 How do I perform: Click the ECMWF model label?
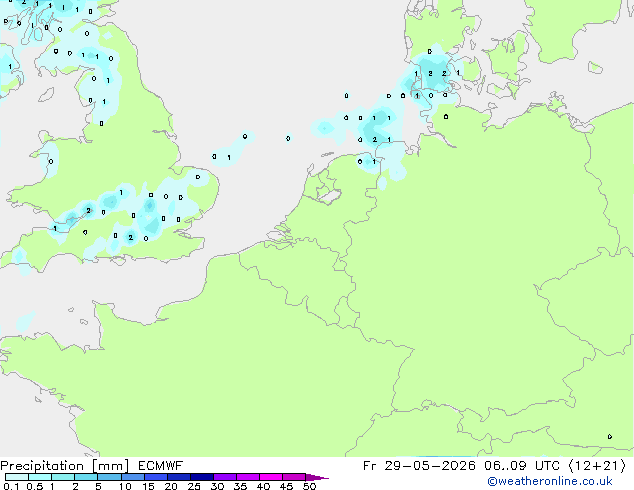click(161, 466)
